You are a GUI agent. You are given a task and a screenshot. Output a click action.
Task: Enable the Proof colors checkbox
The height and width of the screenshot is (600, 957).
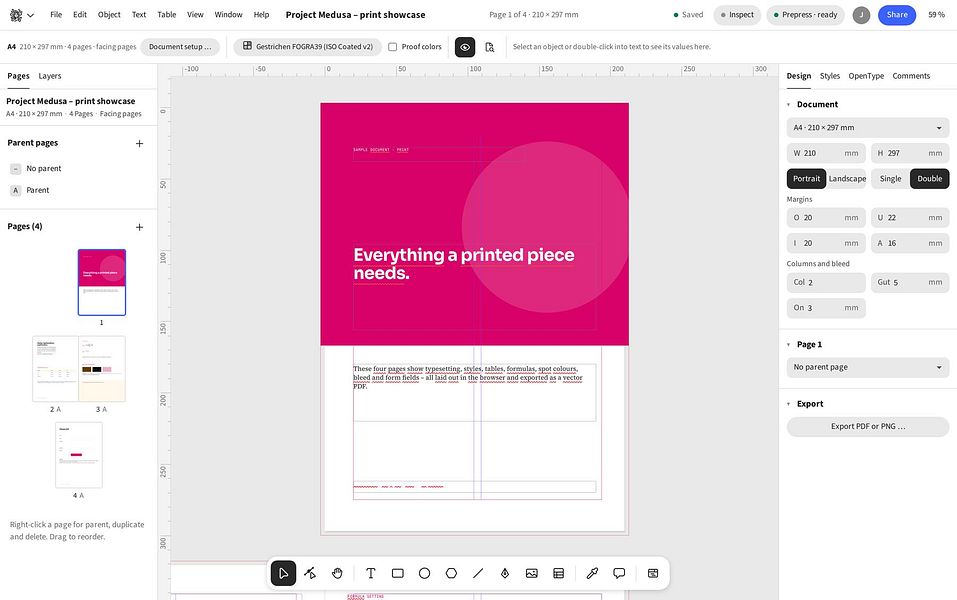pos(392,47)
